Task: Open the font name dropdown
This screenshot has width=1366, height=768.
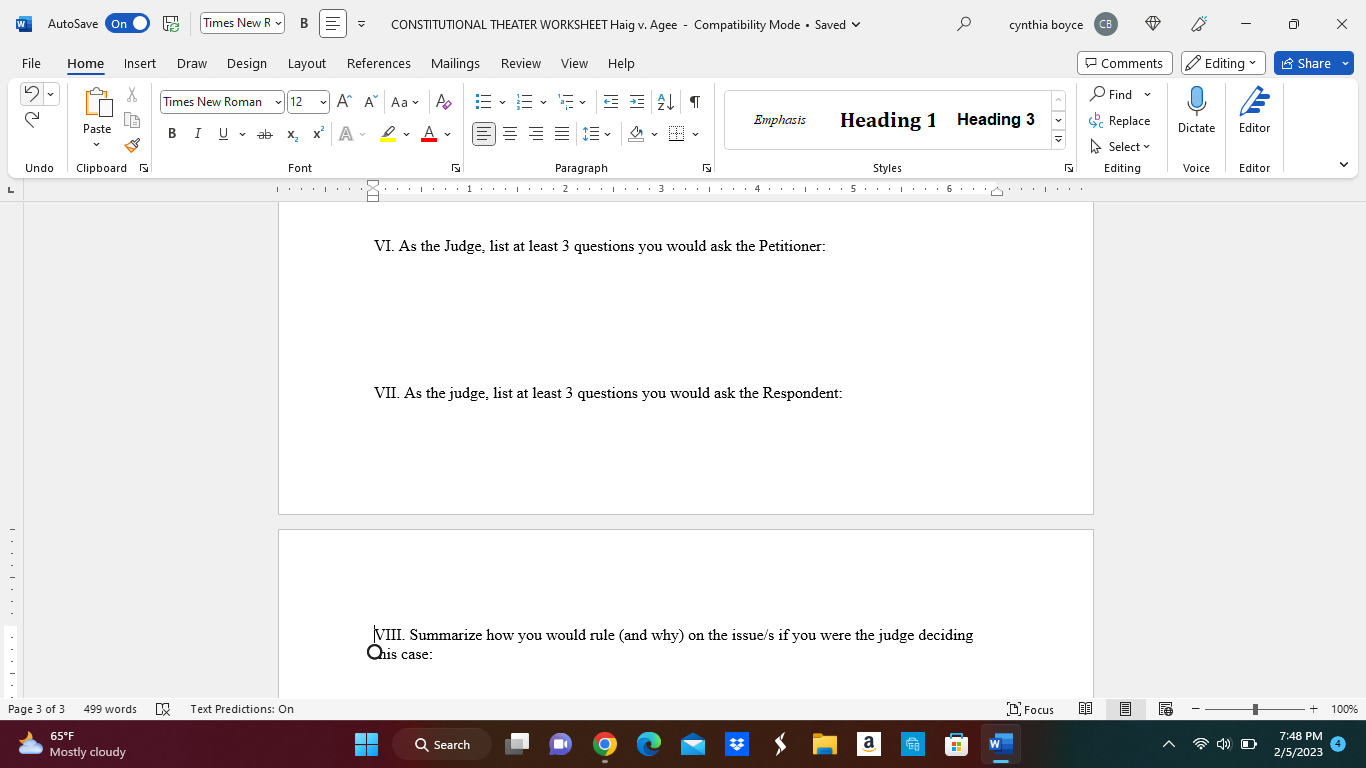Action: click(x=278, y=102)
